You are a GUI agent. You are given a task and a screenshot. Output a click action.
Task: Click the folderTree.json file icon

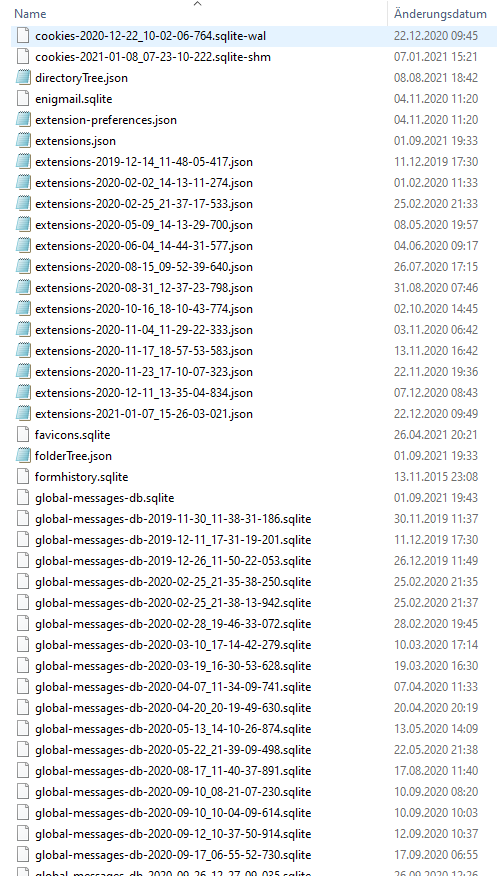click(22, 456)
